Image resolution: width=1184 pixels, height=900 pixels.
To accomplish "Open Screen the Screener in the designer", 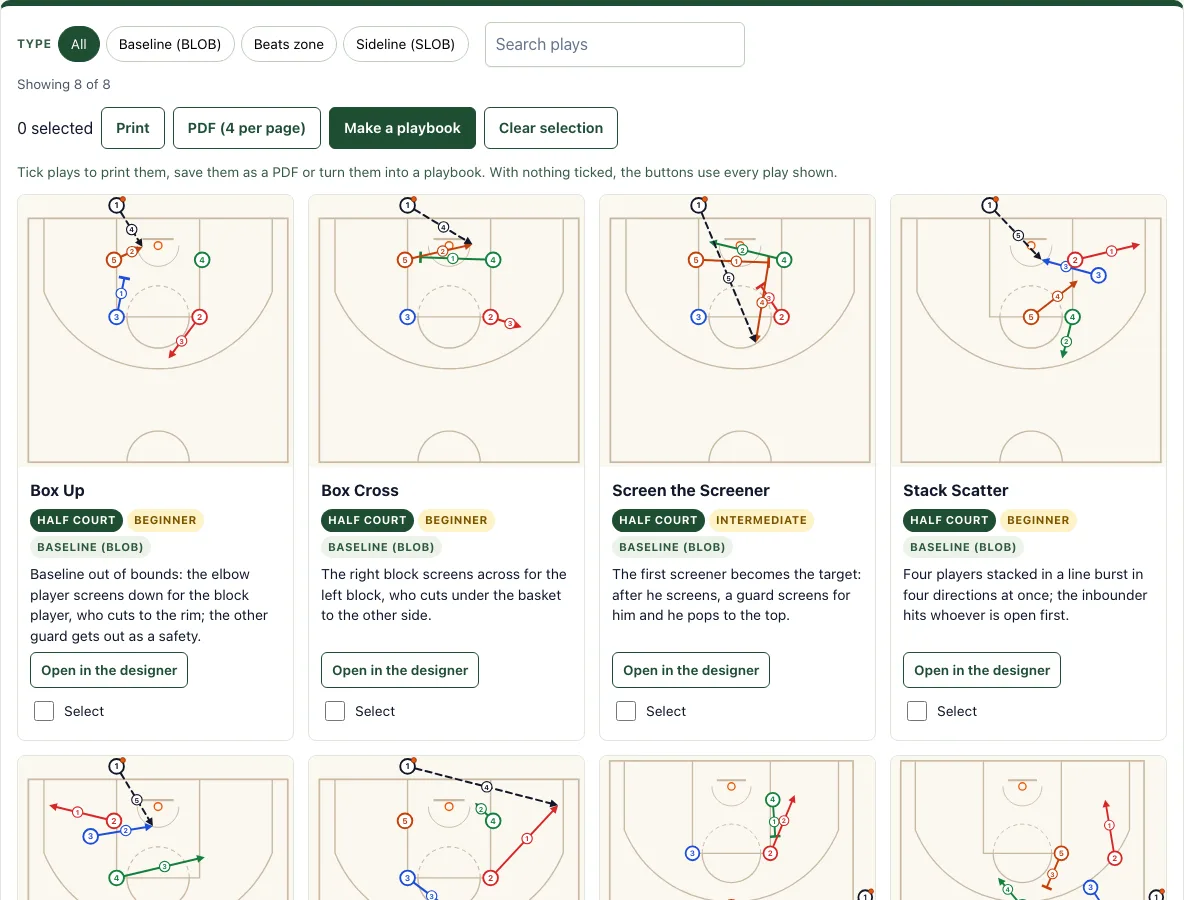I will point(691,670).
